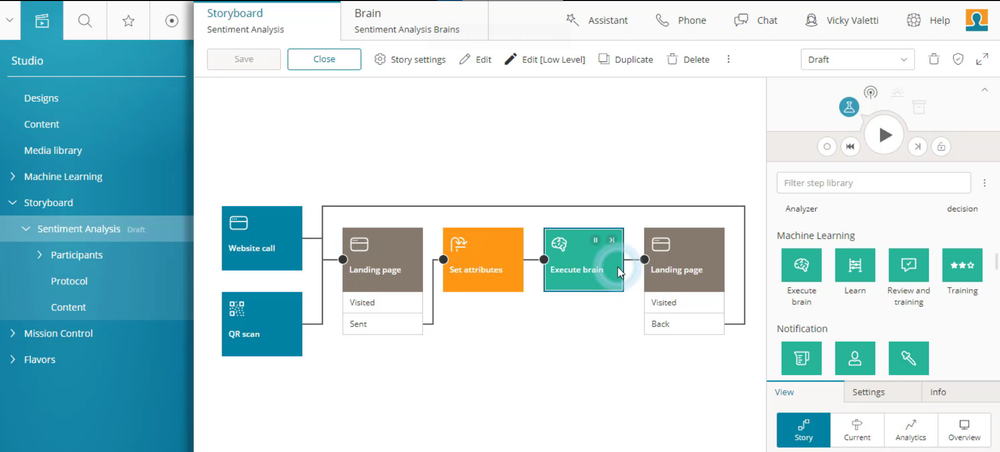Screen dimensions: 1000x452
Task: Click the step-forward playback control
Action: [917, 146]
